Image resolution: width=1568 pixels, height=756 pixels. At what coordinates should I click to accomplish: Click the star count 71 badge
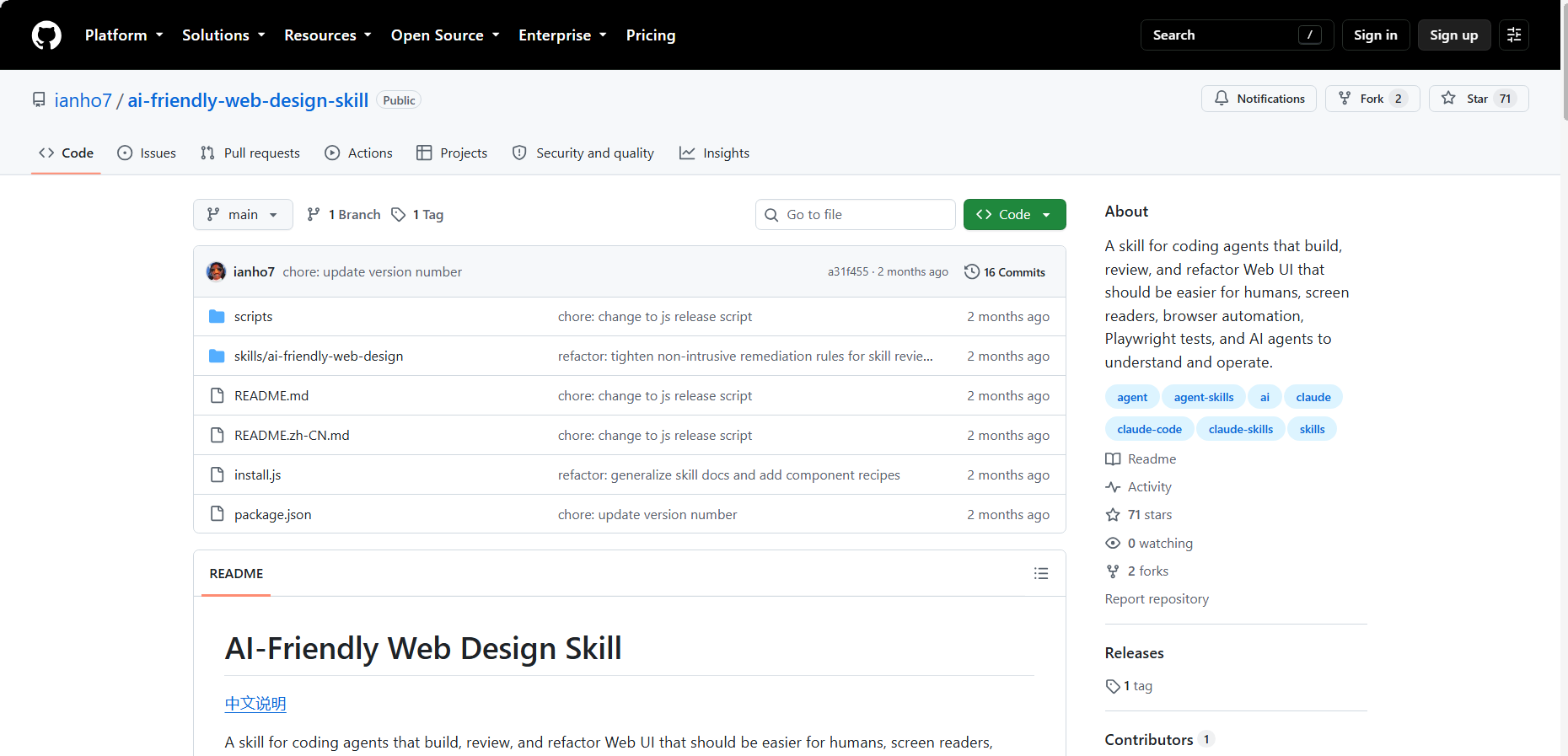pos(1505,99)
